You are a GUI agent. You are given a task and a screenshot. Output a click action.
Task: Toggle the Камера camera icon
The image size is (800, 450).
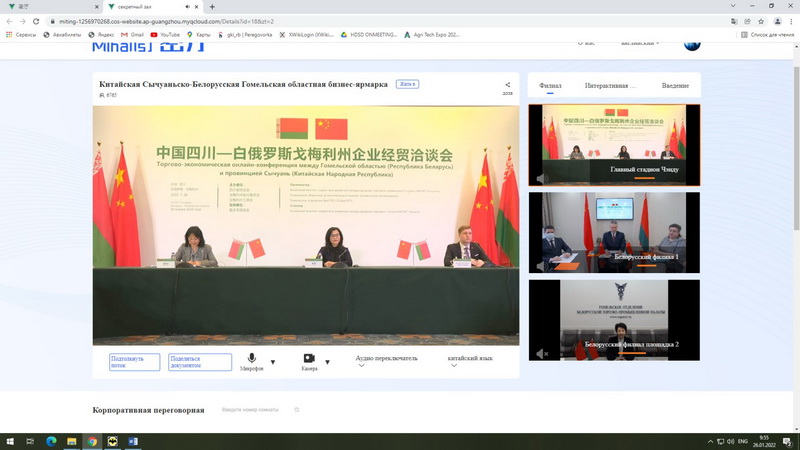click(309, 358)
